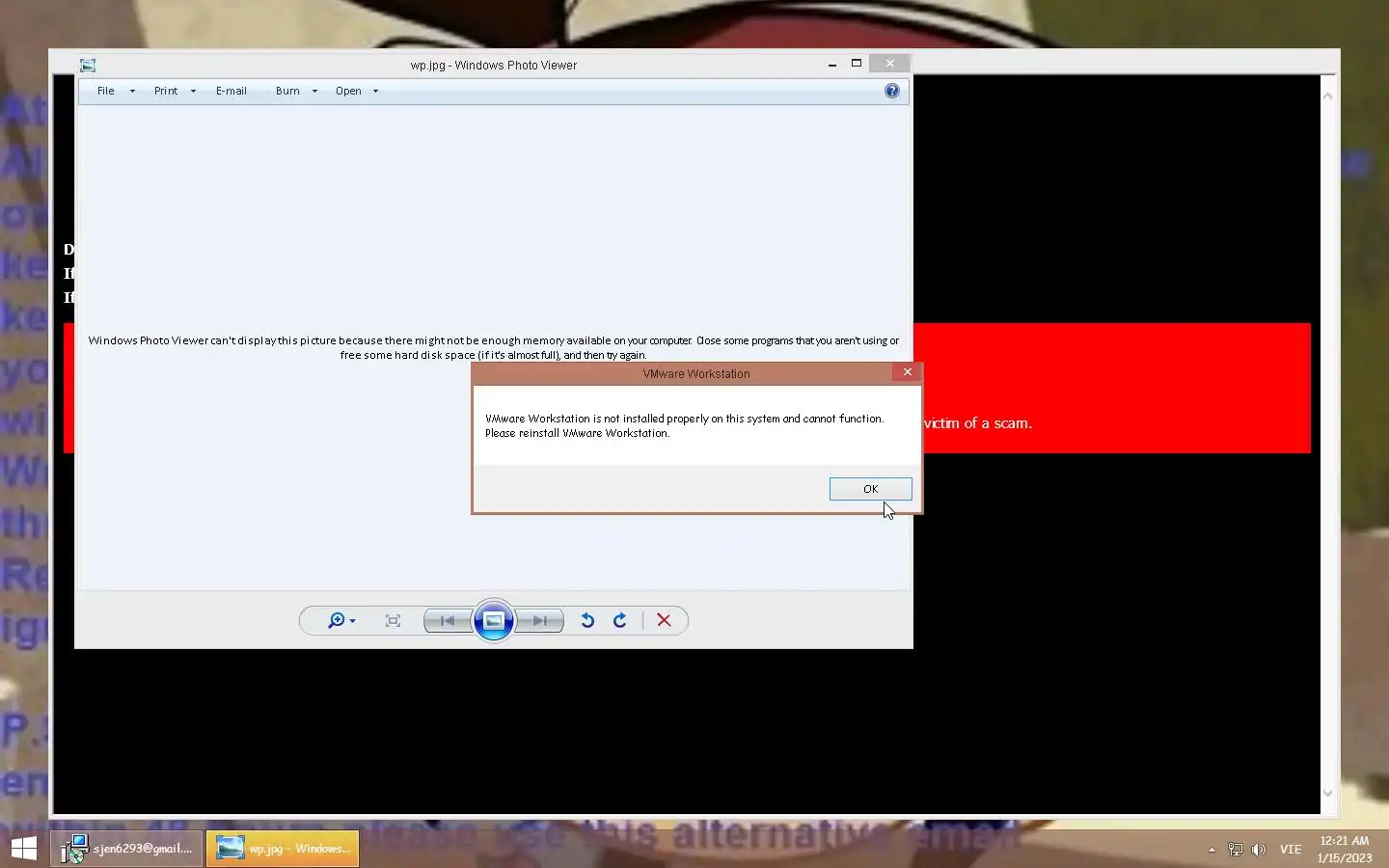Close the Windows Photo Viewer window
Viewport: 1389px width, 868px height.
[890, 64]
